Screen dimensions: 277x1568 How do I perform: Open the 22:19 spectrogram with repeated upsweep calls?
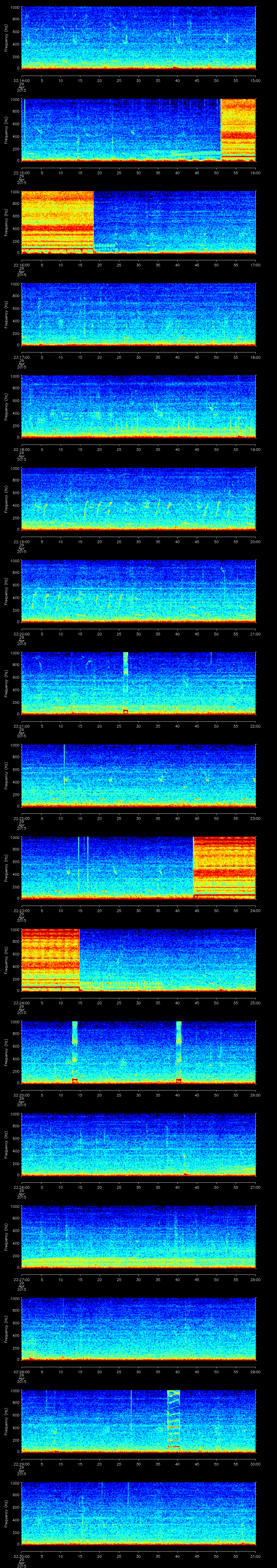[138, 499]
